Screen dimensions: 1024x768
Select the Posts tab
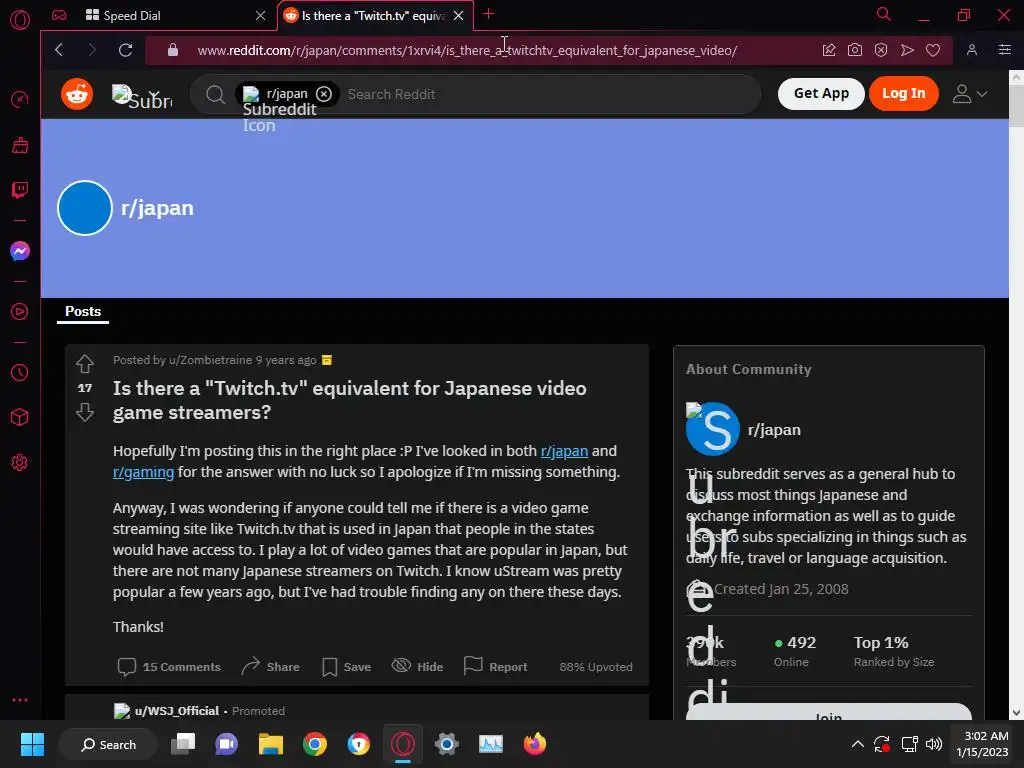click(83, 312)
